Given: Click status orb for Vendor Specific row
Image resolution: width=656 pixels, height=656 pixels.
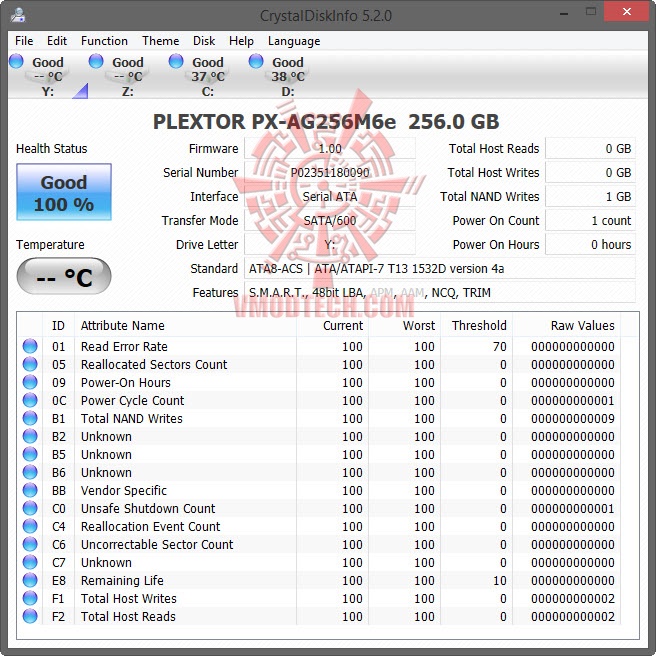Looking at the screenshot, I should pyautogui.click(x=30, y=490).
